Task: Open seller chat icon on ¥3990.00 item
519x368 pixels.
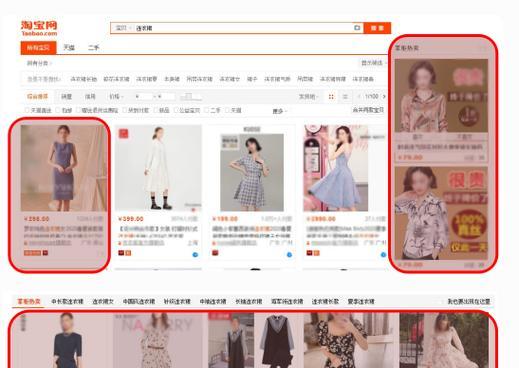Action: coord(383,255)
